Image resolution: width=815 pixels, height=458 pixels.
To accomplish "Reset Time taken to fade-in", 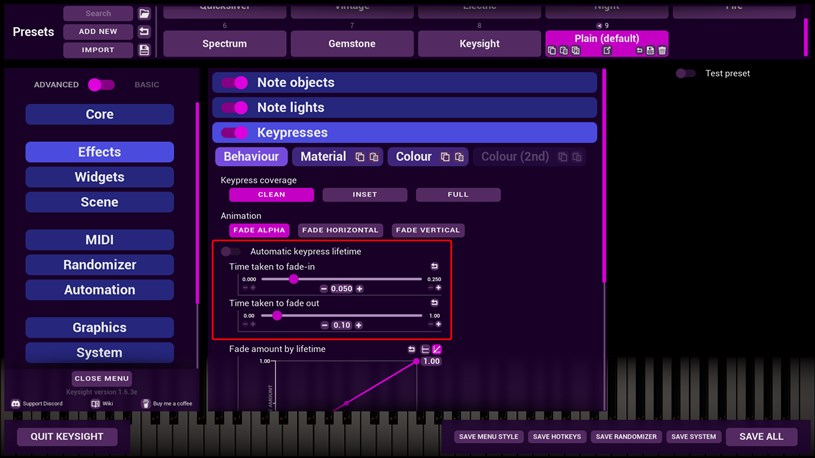I will (x=435, y=266).
